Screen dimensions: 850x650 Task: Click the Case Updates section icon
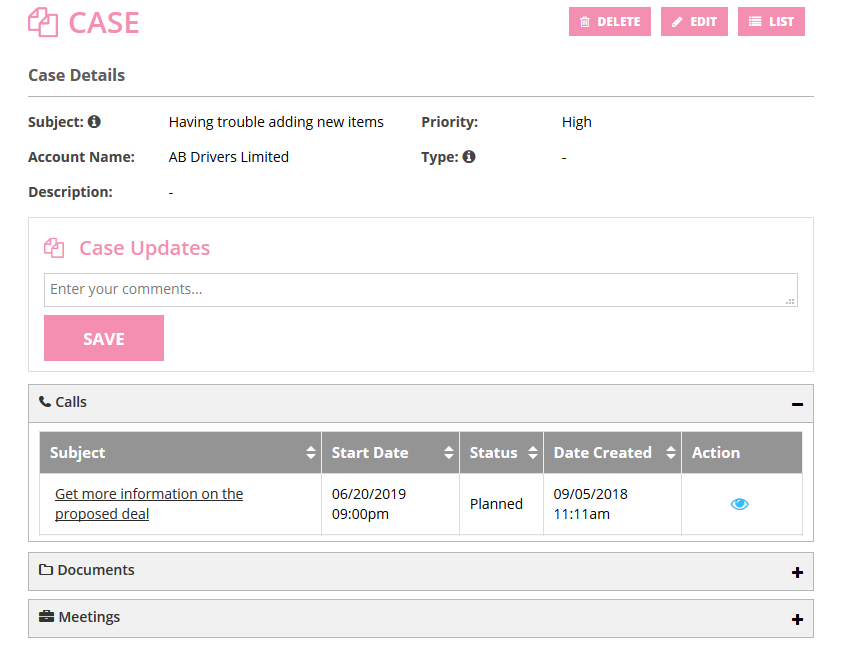tap(54, 248)
